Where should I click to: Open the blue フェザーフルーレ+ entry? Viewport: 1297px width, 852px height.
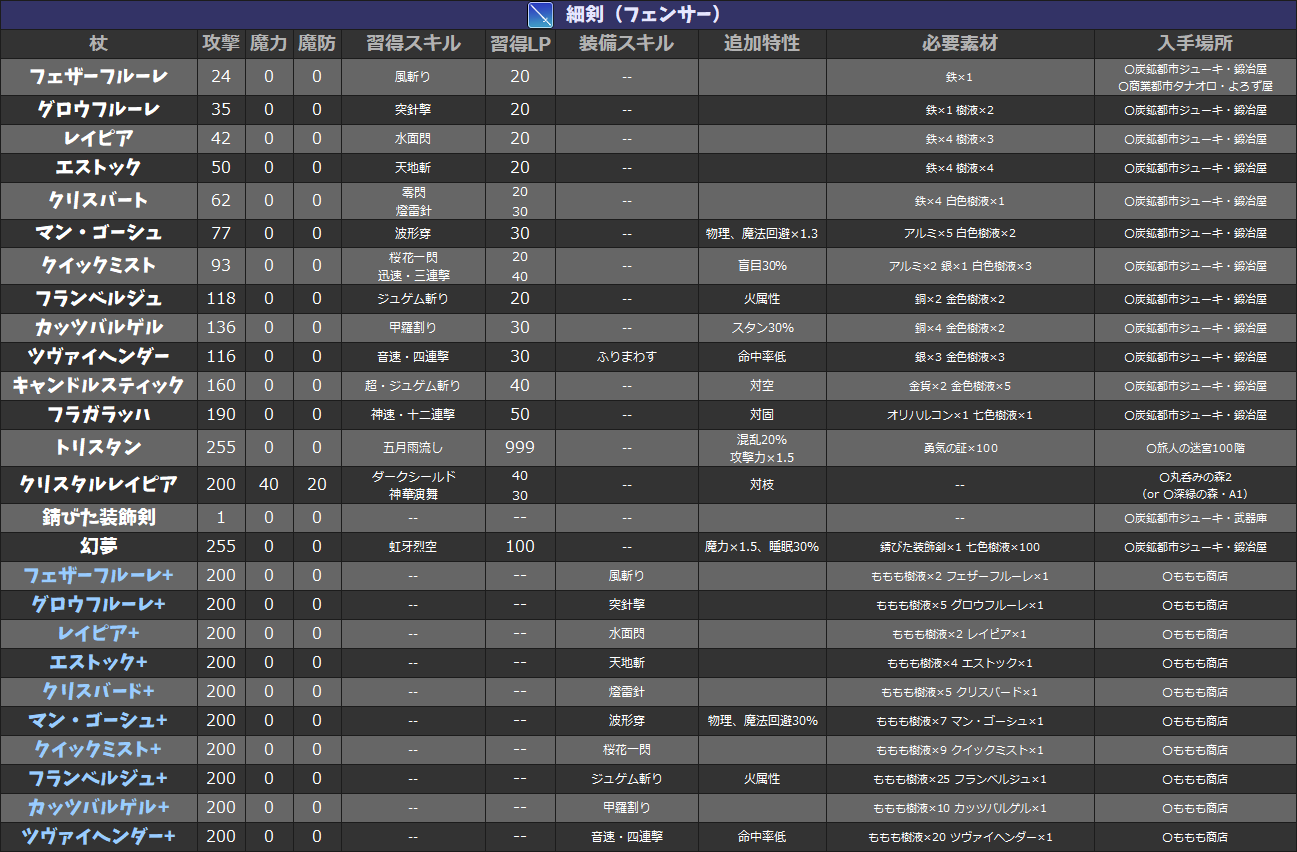tap(98, 576)
